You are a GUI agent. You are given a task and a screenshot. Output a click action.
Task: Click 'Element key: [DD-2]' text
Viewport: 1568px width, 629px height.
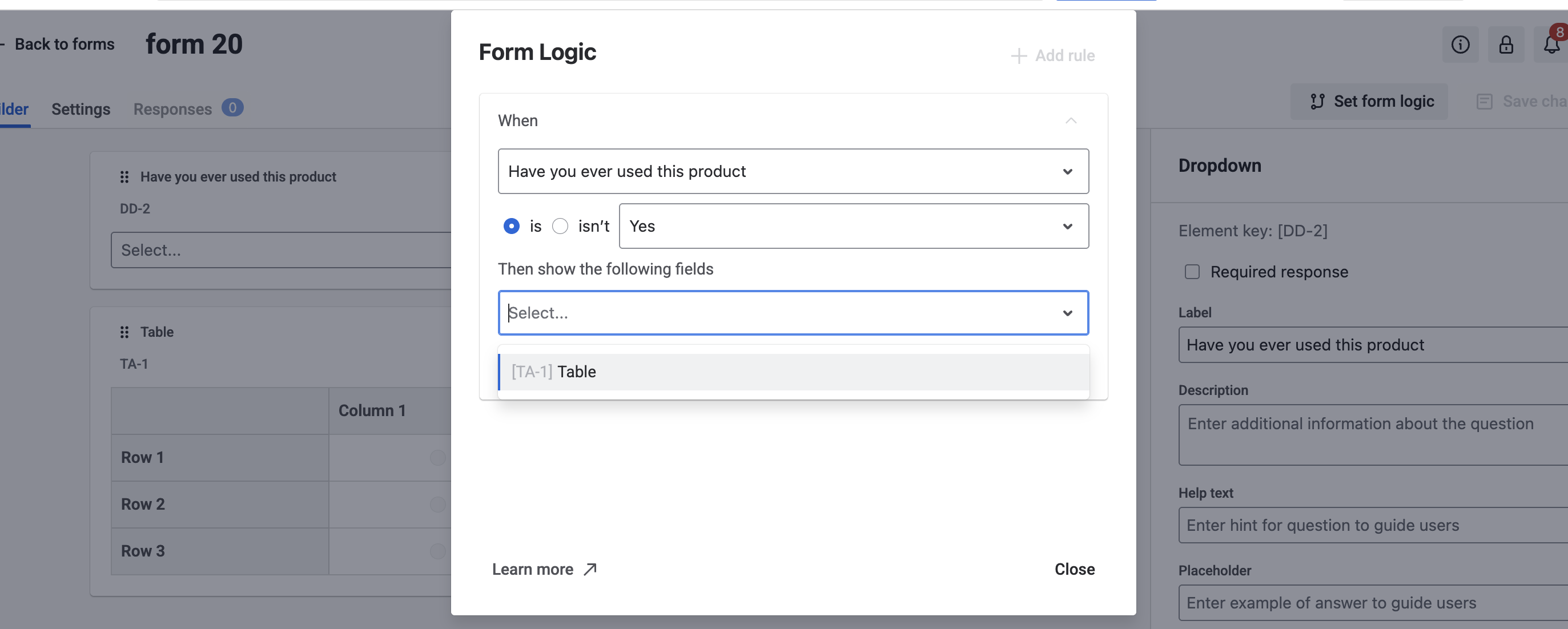coord(1253,231)
